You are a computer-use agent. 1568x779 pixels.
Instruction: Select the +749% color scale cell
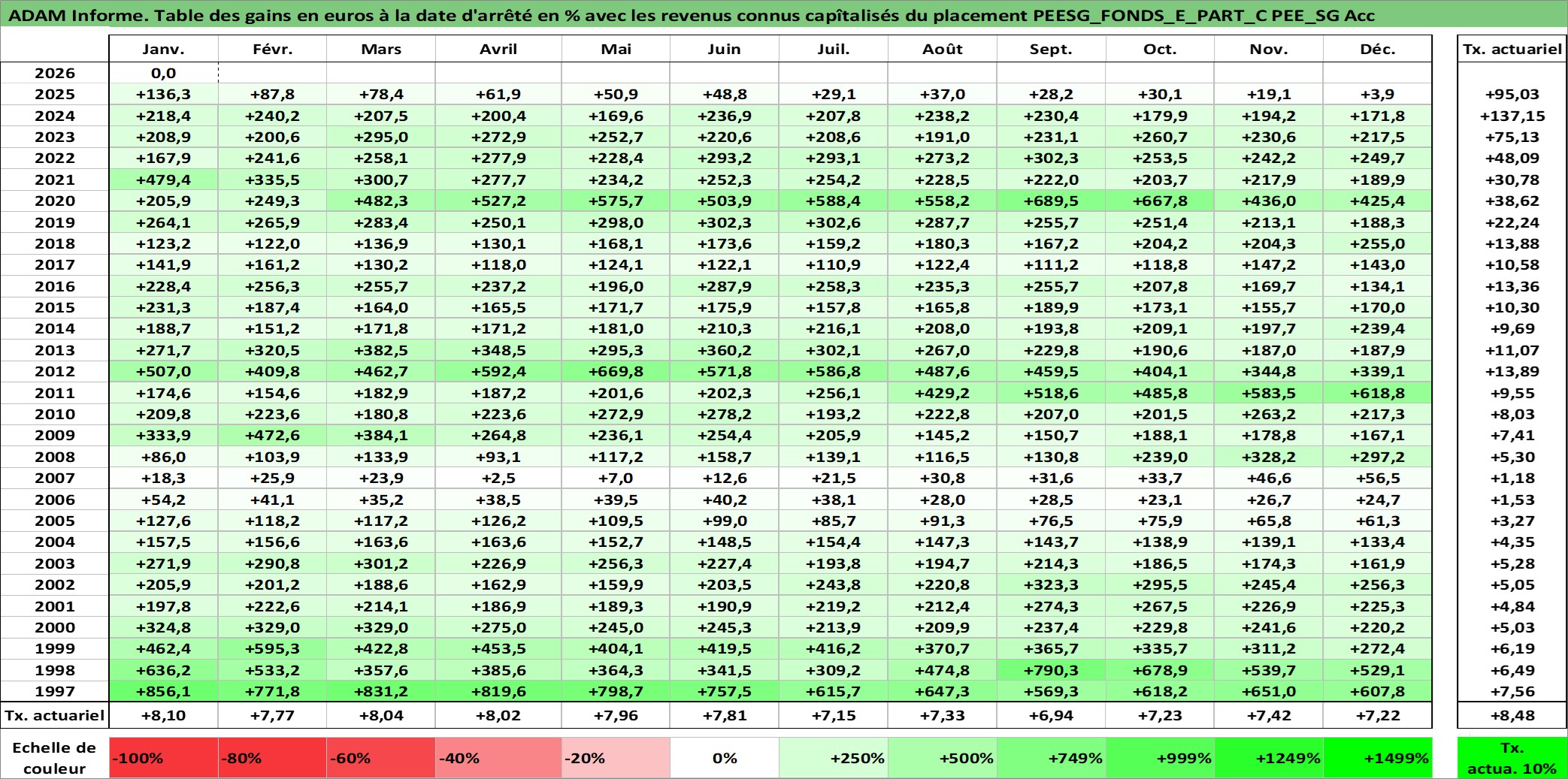1051,757
